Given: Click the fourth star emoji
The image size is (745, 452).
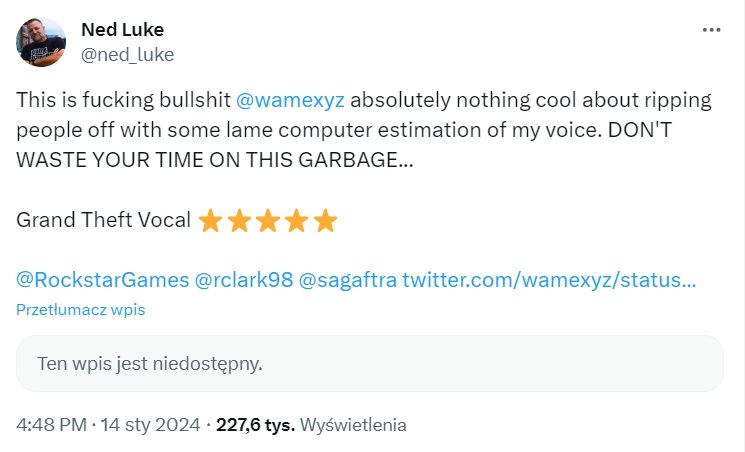Looking at the screenshot, I should point(297,220).
